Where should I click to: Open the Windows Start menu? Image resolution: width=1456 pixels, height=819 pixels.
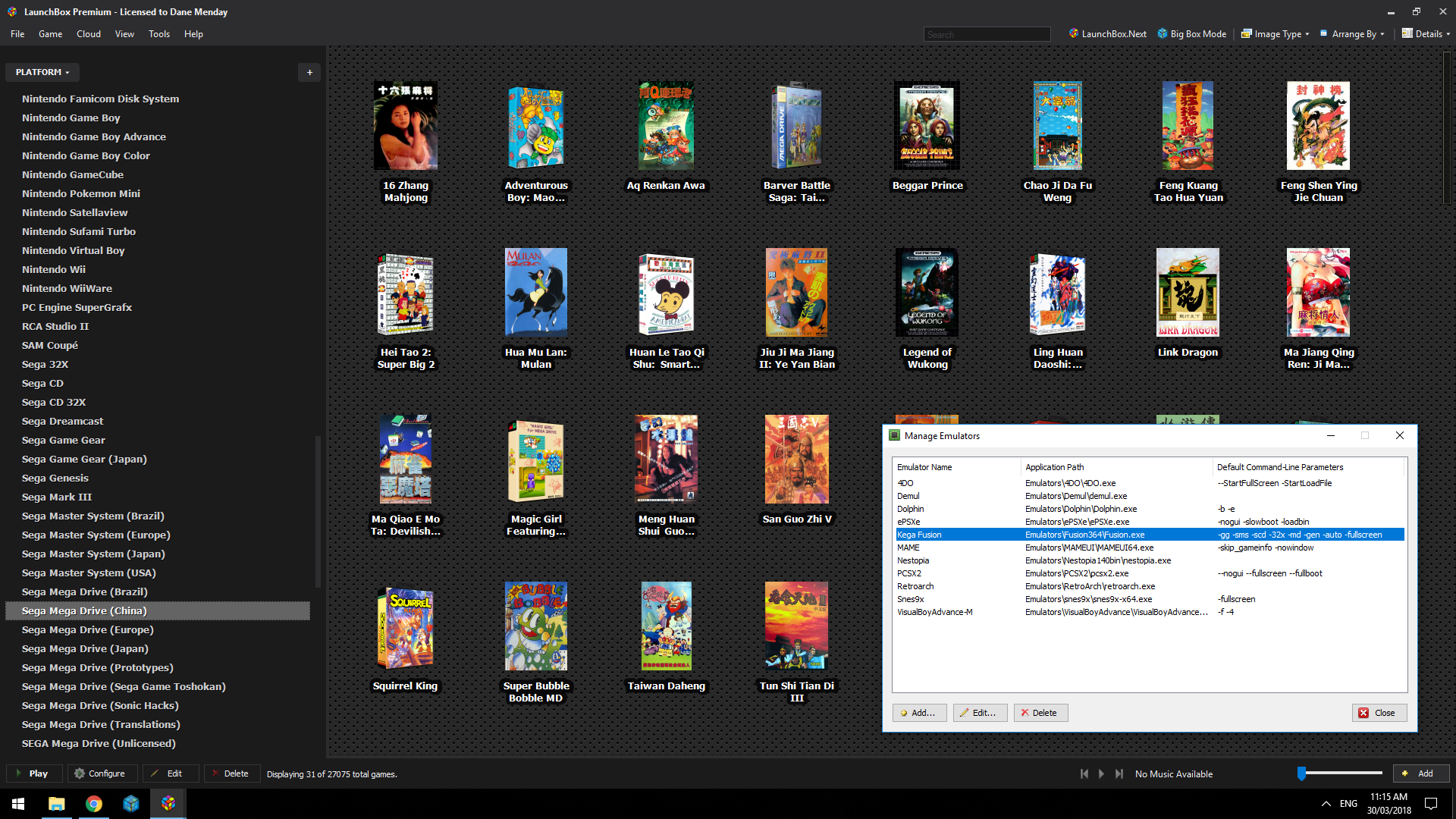(18, 804)
